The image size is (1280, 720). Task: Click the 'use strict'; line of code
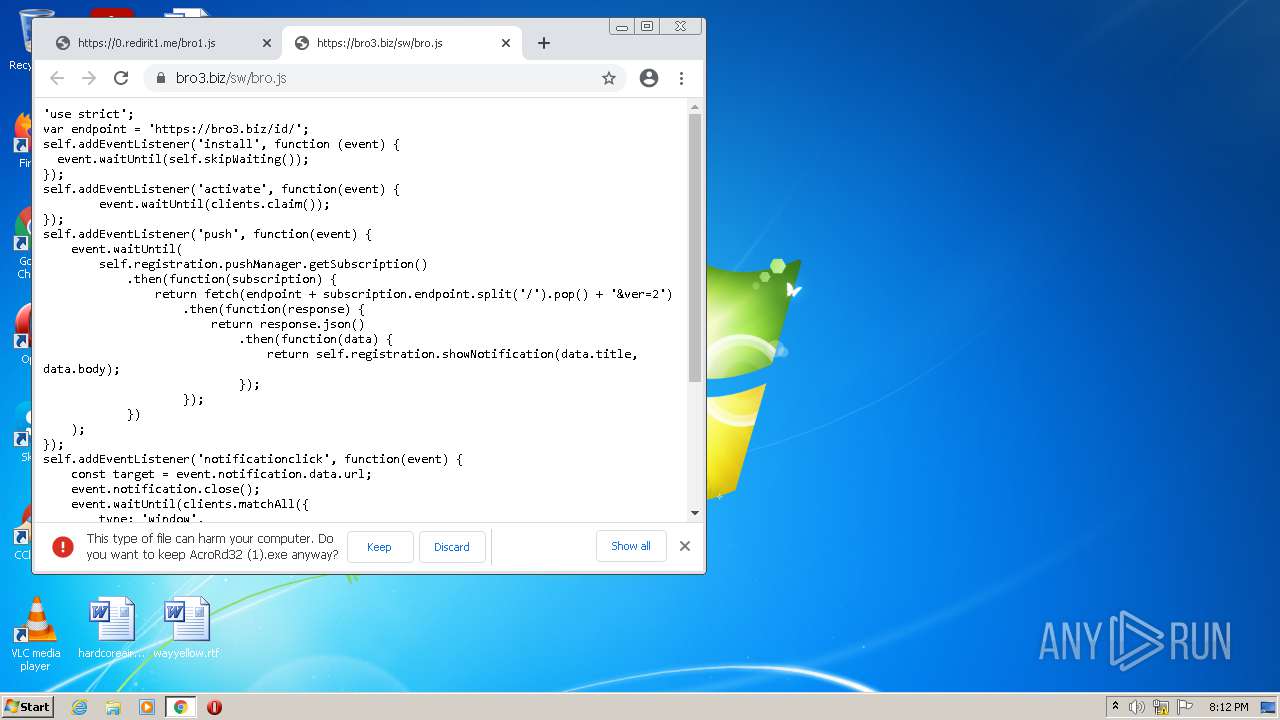88,114
